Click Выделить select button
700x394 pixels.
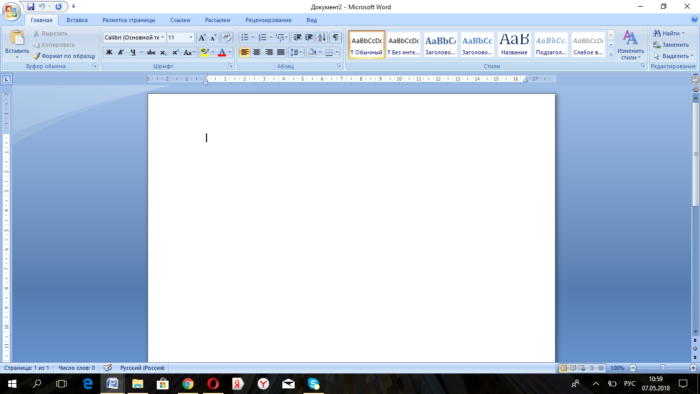(673, 56)
